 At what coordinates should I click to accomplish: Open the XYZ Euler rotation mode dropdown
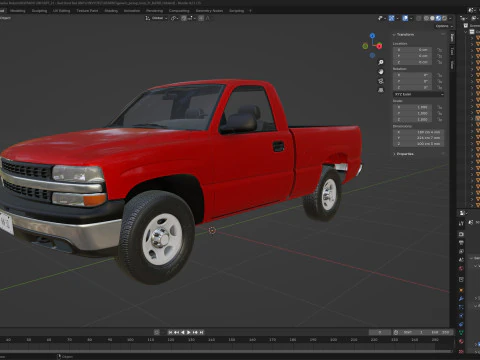click(419, 95)
